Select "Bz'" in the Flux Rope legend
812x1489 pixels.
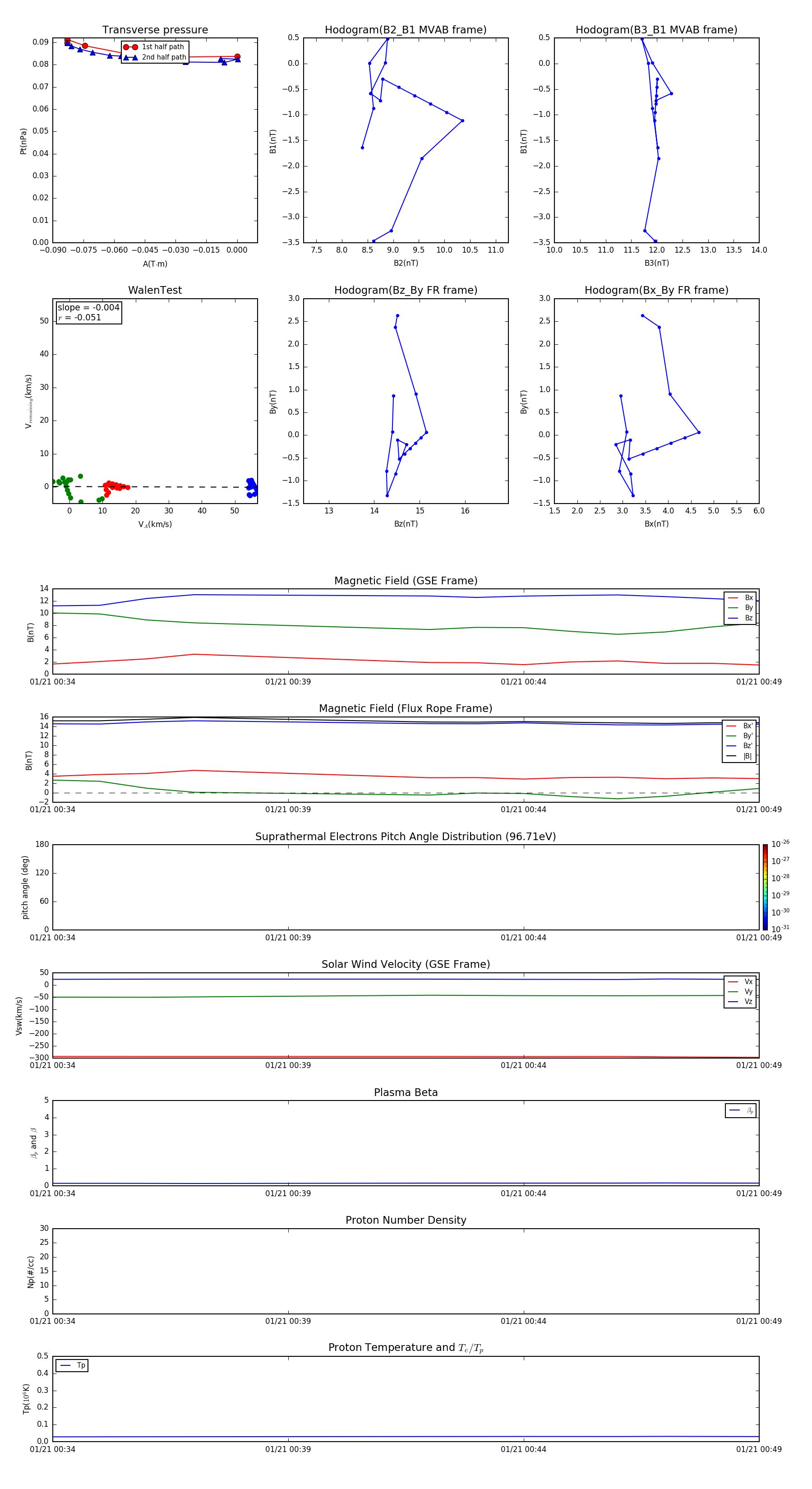pyautogui.click(x=740, y=746)
